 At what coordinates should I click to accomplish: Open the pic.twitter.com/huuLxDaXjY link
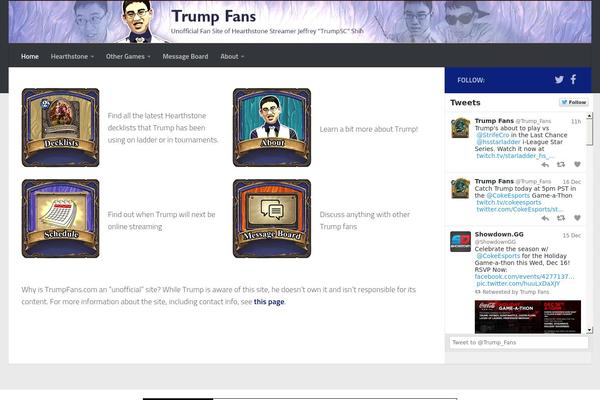click(518, 283)
